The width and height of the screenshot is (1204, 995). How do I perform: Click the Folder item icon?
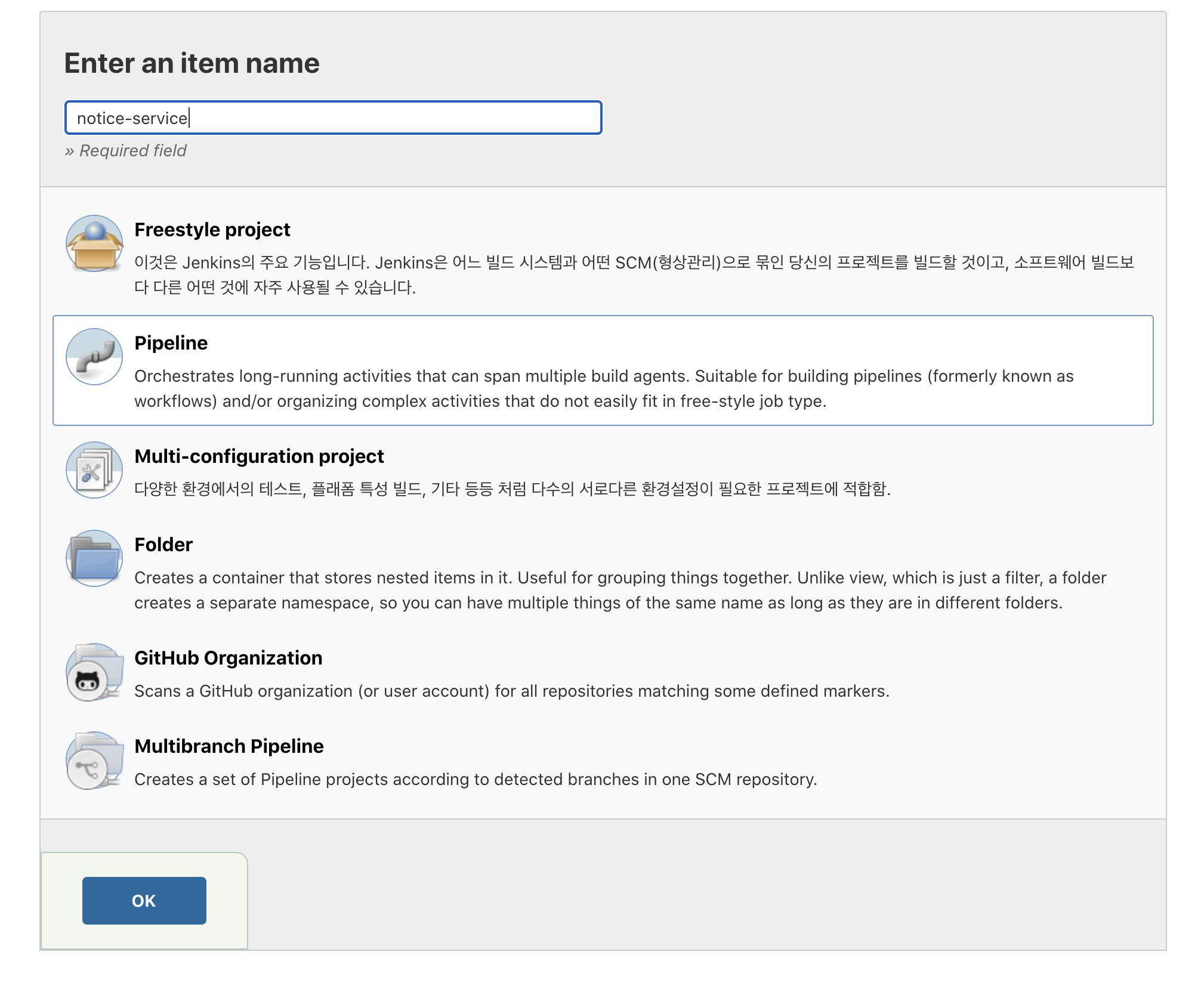pos(94,558)
